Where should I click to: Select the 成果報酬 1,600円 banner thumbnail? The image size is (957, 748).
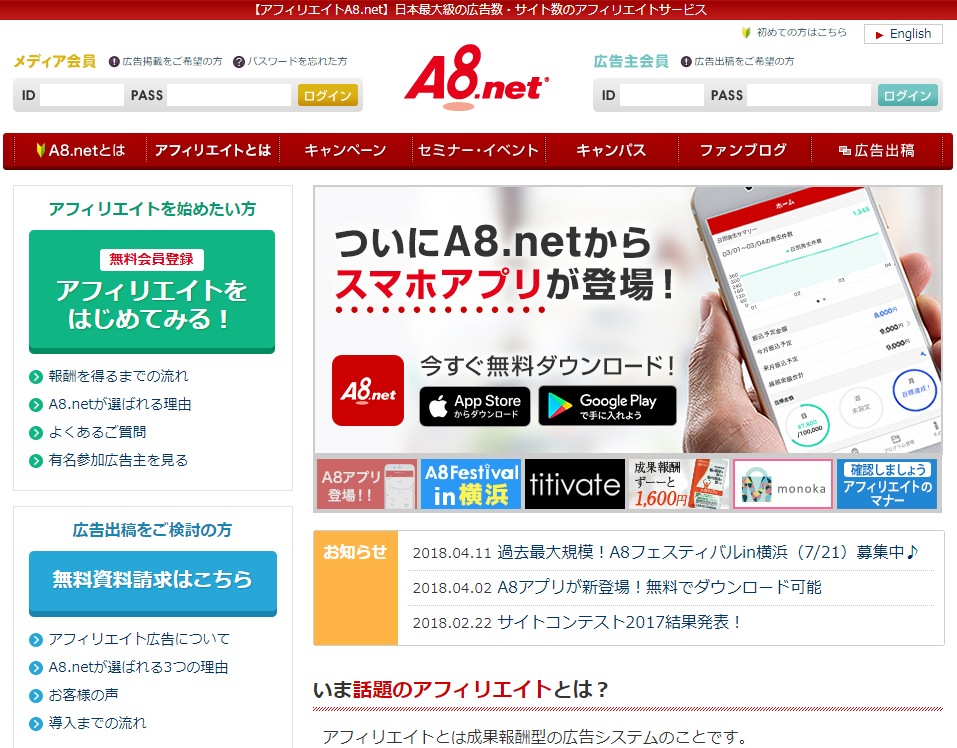pyautogui.click(x=679, y=484)
